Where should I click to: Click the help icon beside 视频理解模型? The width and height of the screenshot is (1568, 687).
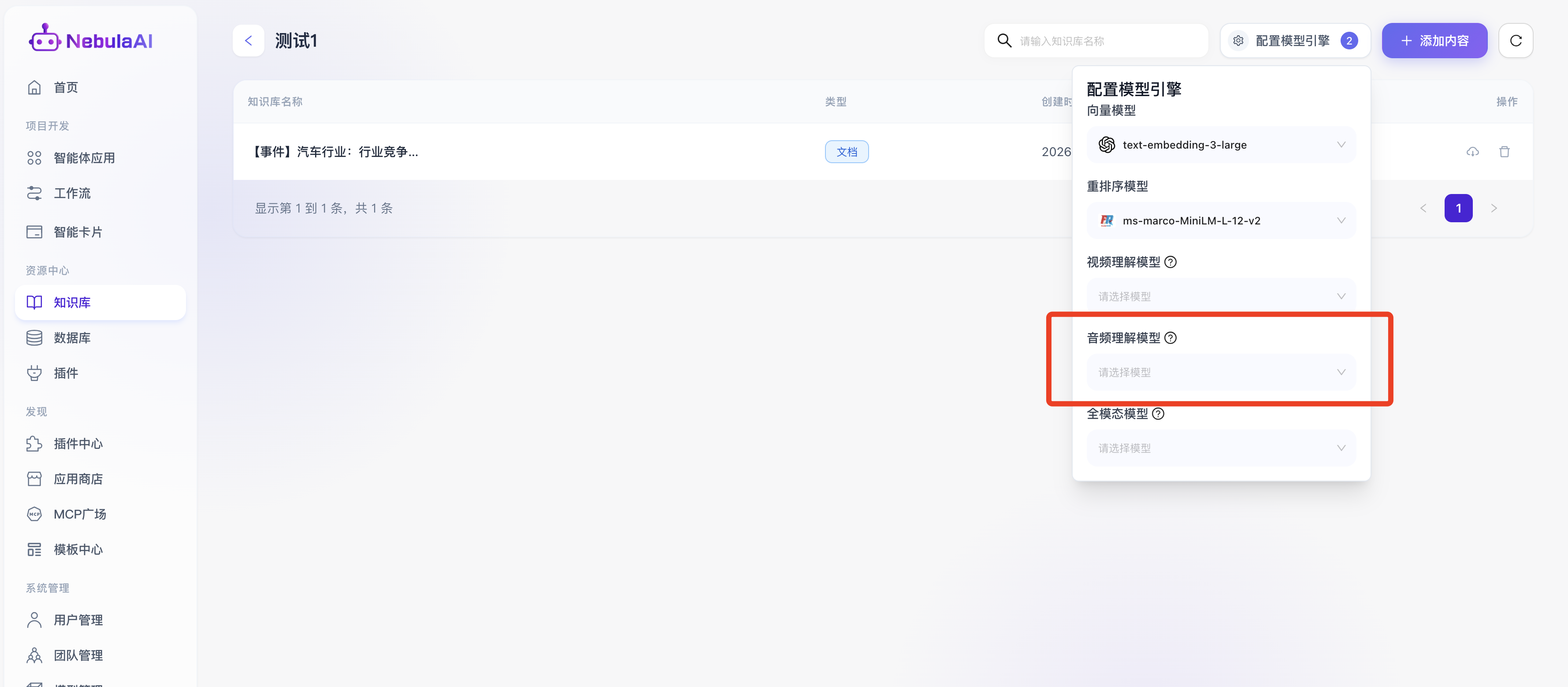[x=1170, y=262]
